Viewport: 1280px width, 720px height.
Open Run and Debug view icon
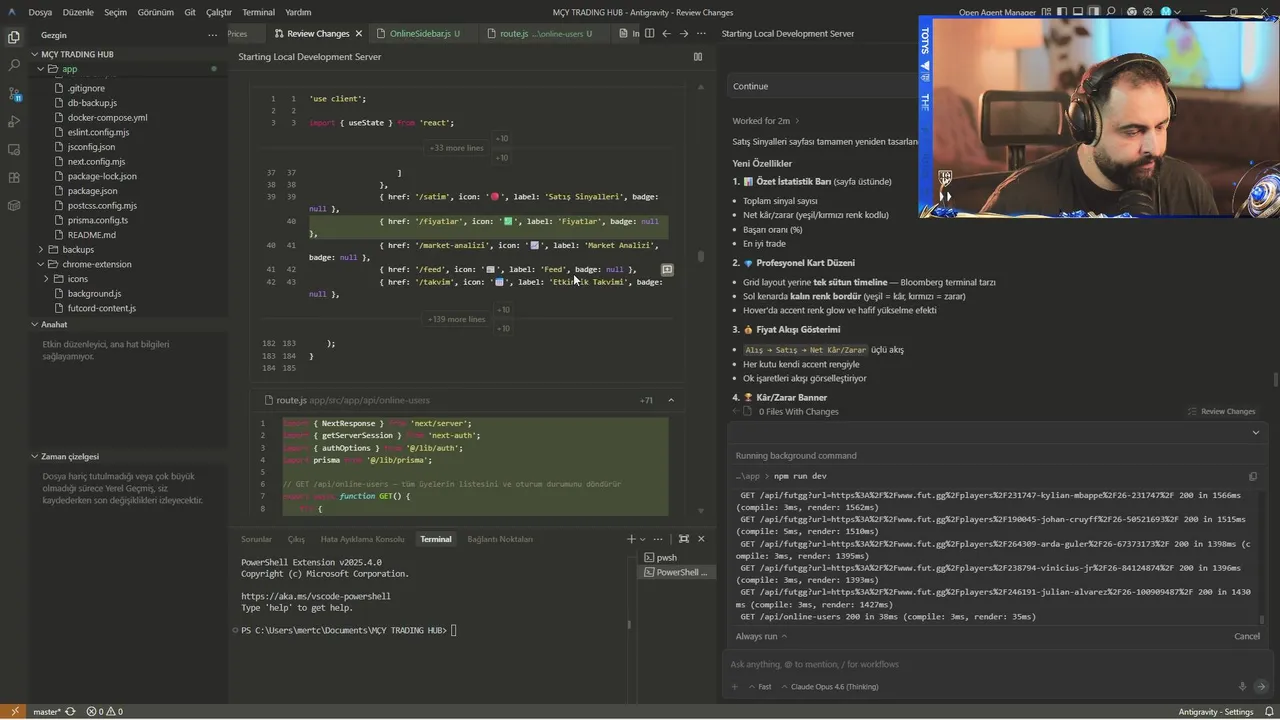click(x=14, y=121)
